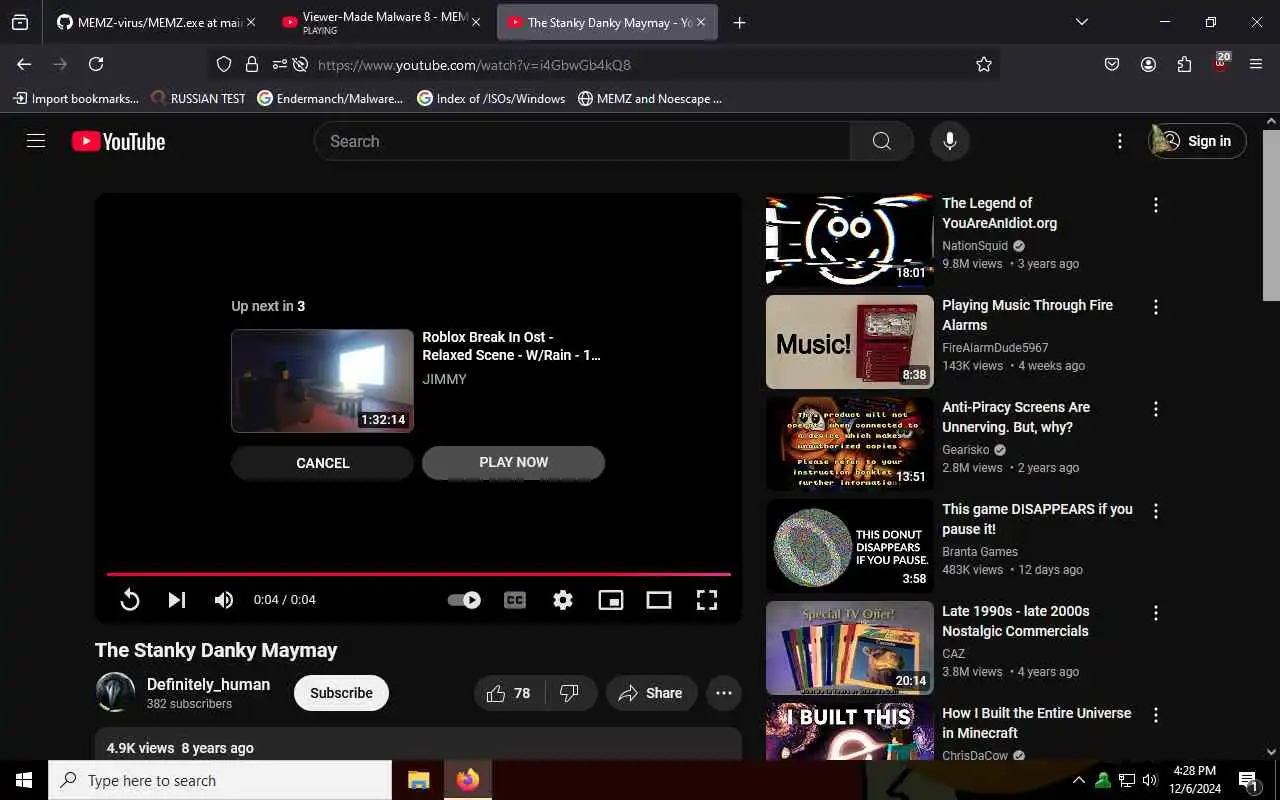This screenshot has height=800, width=1280.
Task: Open menu for Universe in Minecraft video
Action: 1156,715
